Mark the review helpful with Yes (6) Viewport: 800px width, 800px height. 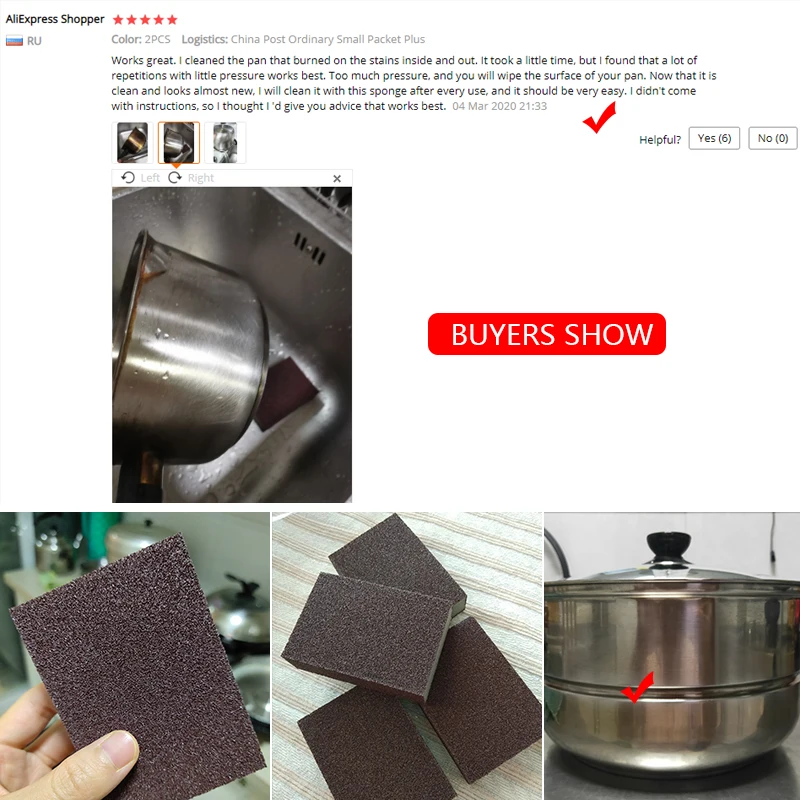(x=714, y=138)
